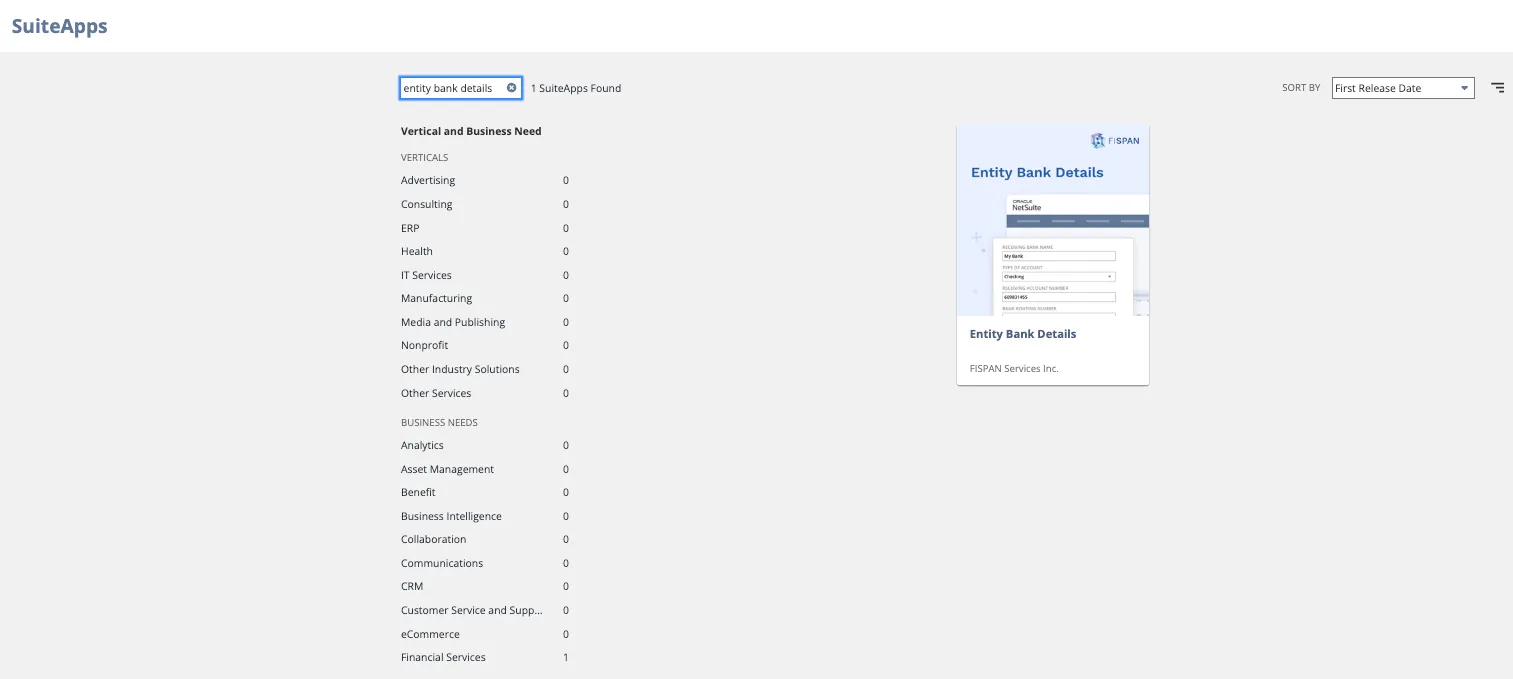This screenshot has width=1513, height=679.
Task: Filter by the Nonprofit vertical
Action: (x=425, y=345)
